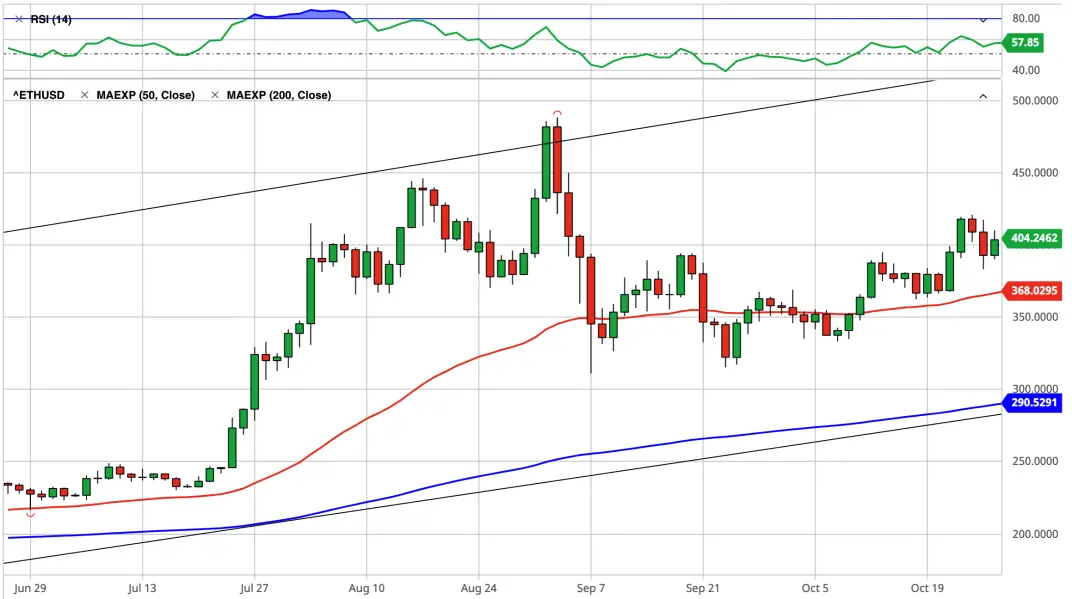Screen dimensions: 1072x599
Task: Select the red high marker above the peak candle
Action: point(557,113)
